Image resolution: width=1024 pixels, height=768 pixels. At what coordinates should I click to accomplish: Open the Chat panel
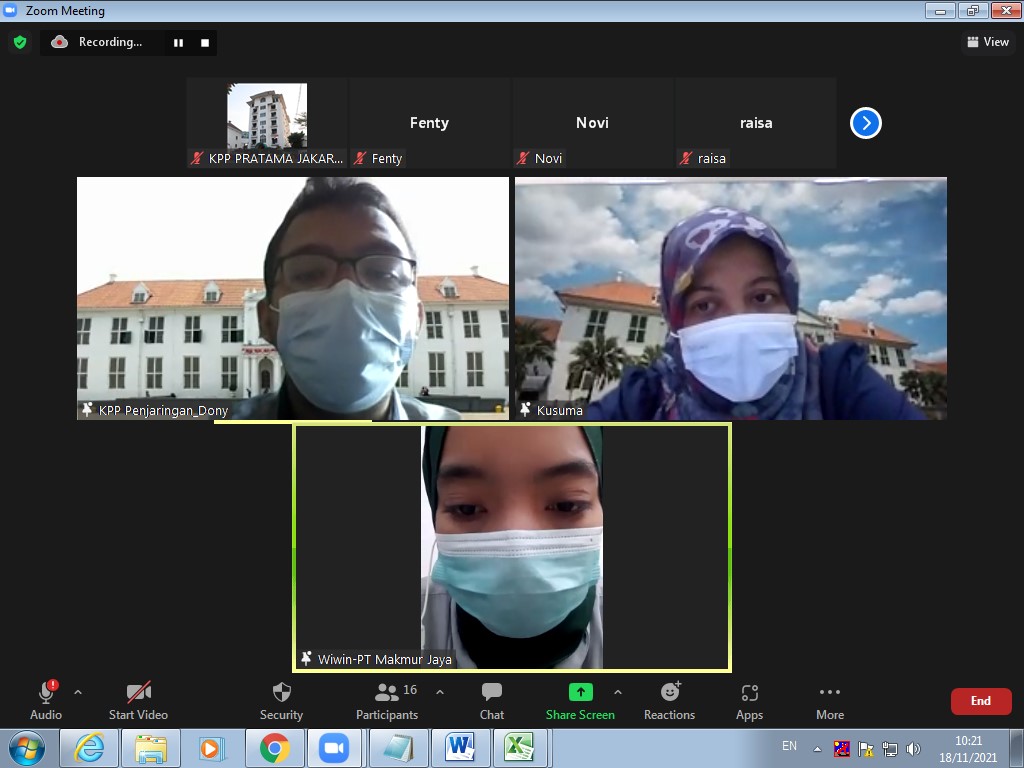coord(491,693)
